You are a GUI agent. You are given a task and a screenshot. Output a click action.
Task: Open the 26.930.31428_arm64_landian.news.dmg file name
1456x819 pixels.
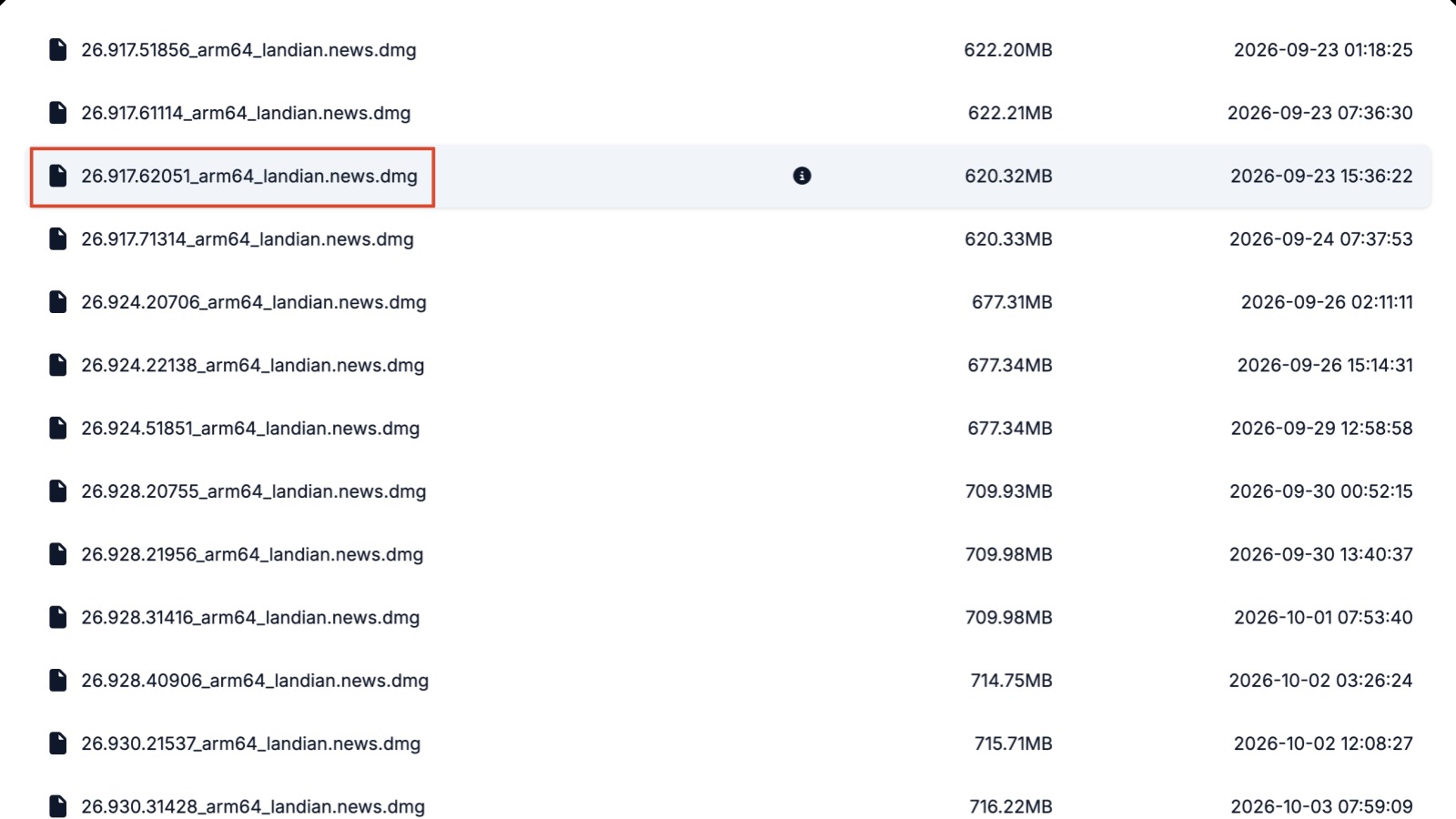(253, 806)
